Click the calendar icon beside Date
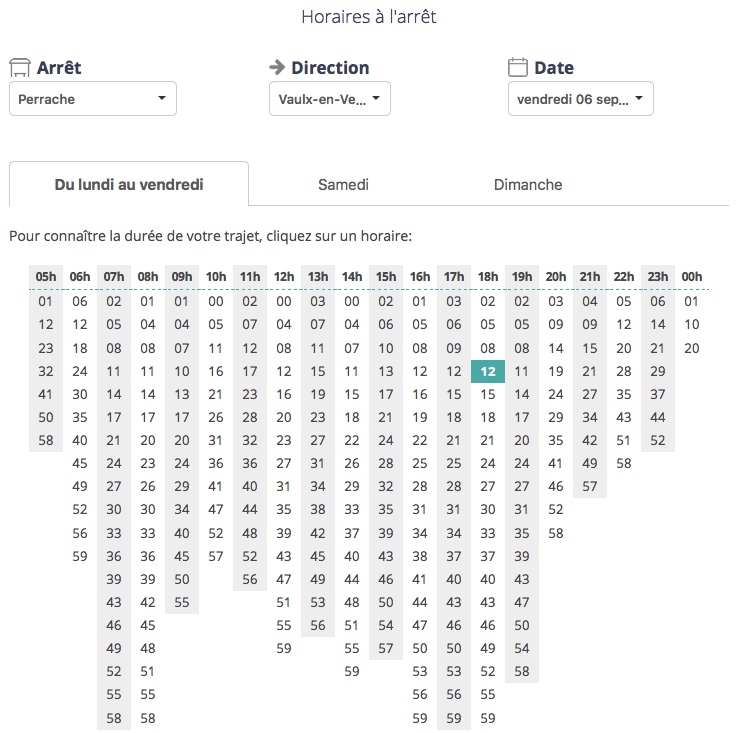The width and height of the screenshot is (737, 733). 518,68
